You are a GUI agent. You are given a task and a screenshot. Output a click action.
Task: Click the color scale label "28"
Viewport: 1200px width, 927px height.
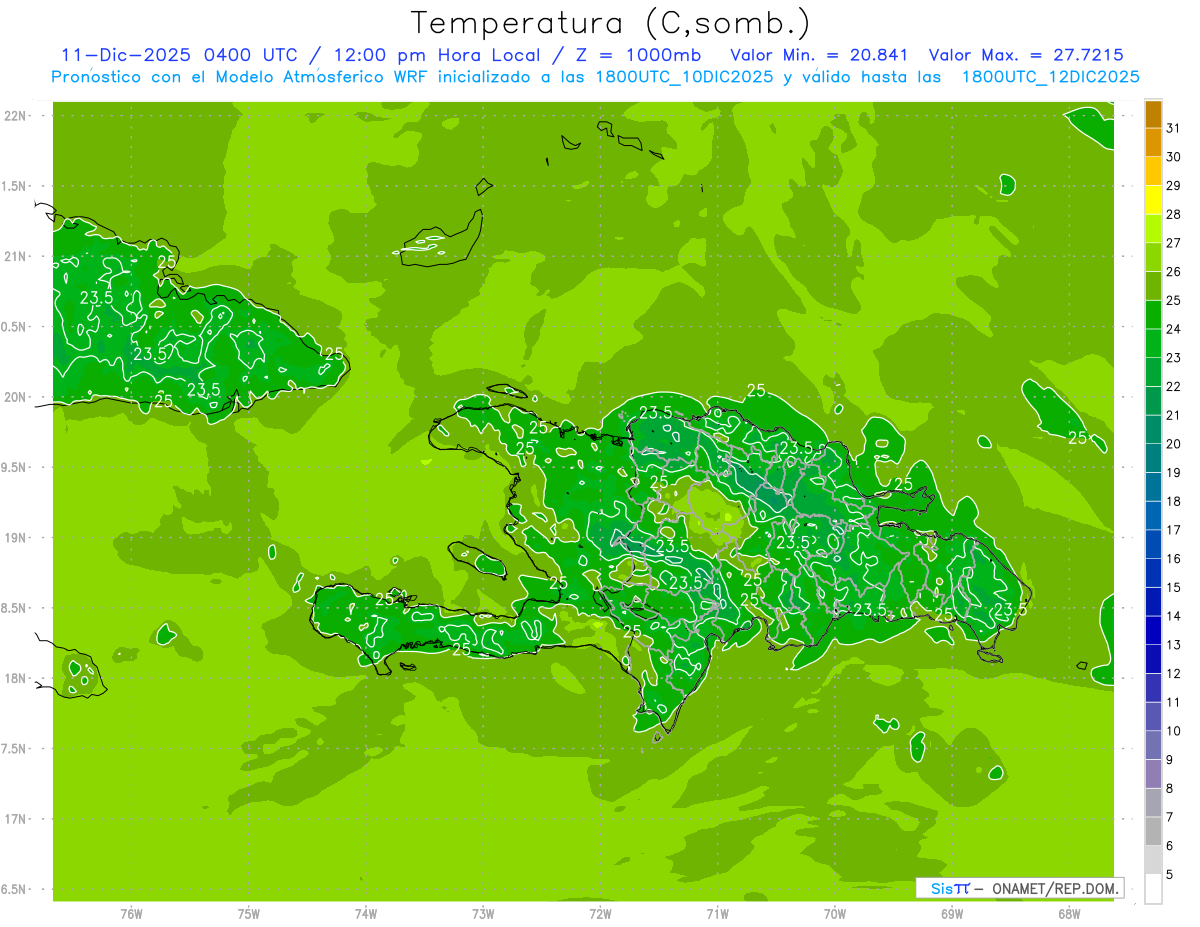(1174, 214)
